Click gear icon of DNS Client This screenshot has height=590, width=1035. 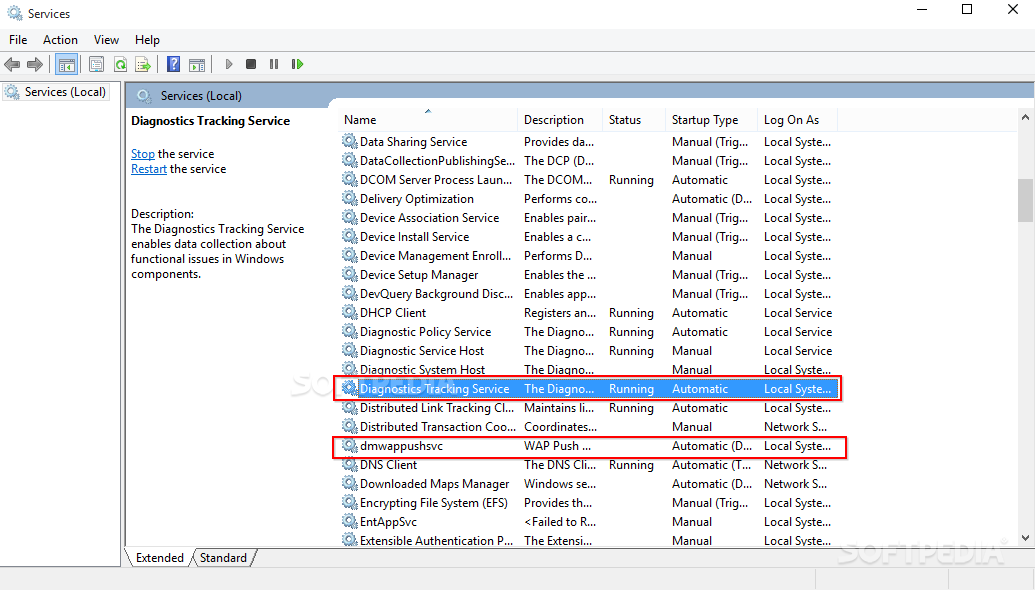click(349, 464)
